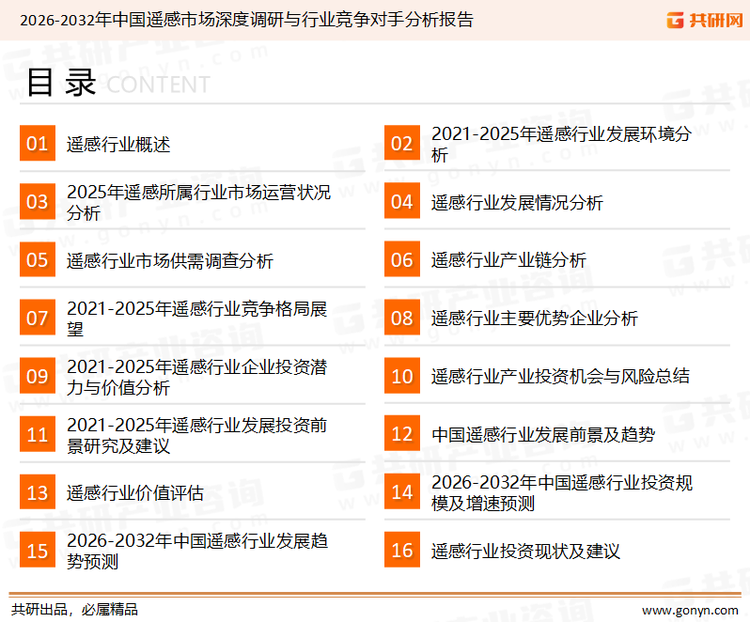Screen dimensions: 750x622
Task: Click the orange 11 number badge
Action: tap(37, 434)
